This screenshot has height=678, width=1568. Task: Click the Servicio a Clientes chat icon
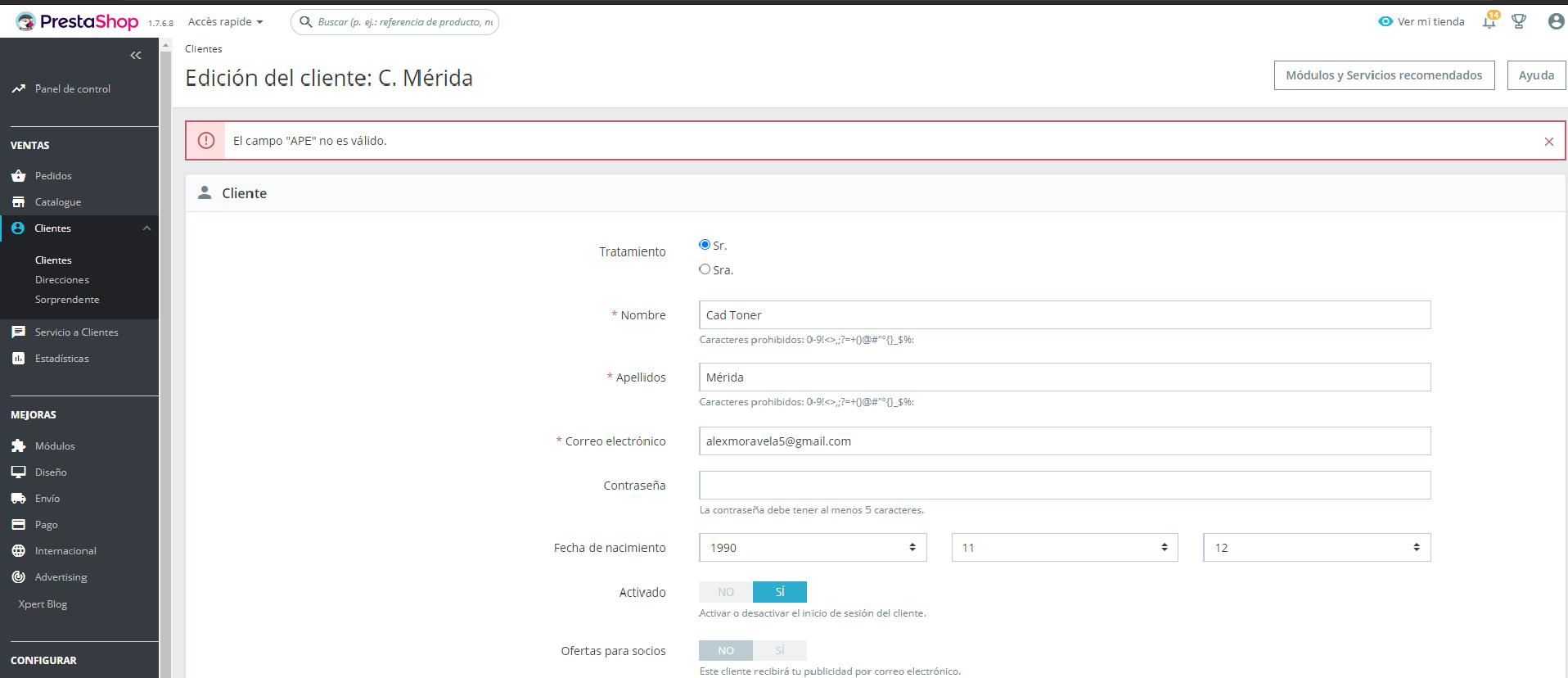coord(18,332)
